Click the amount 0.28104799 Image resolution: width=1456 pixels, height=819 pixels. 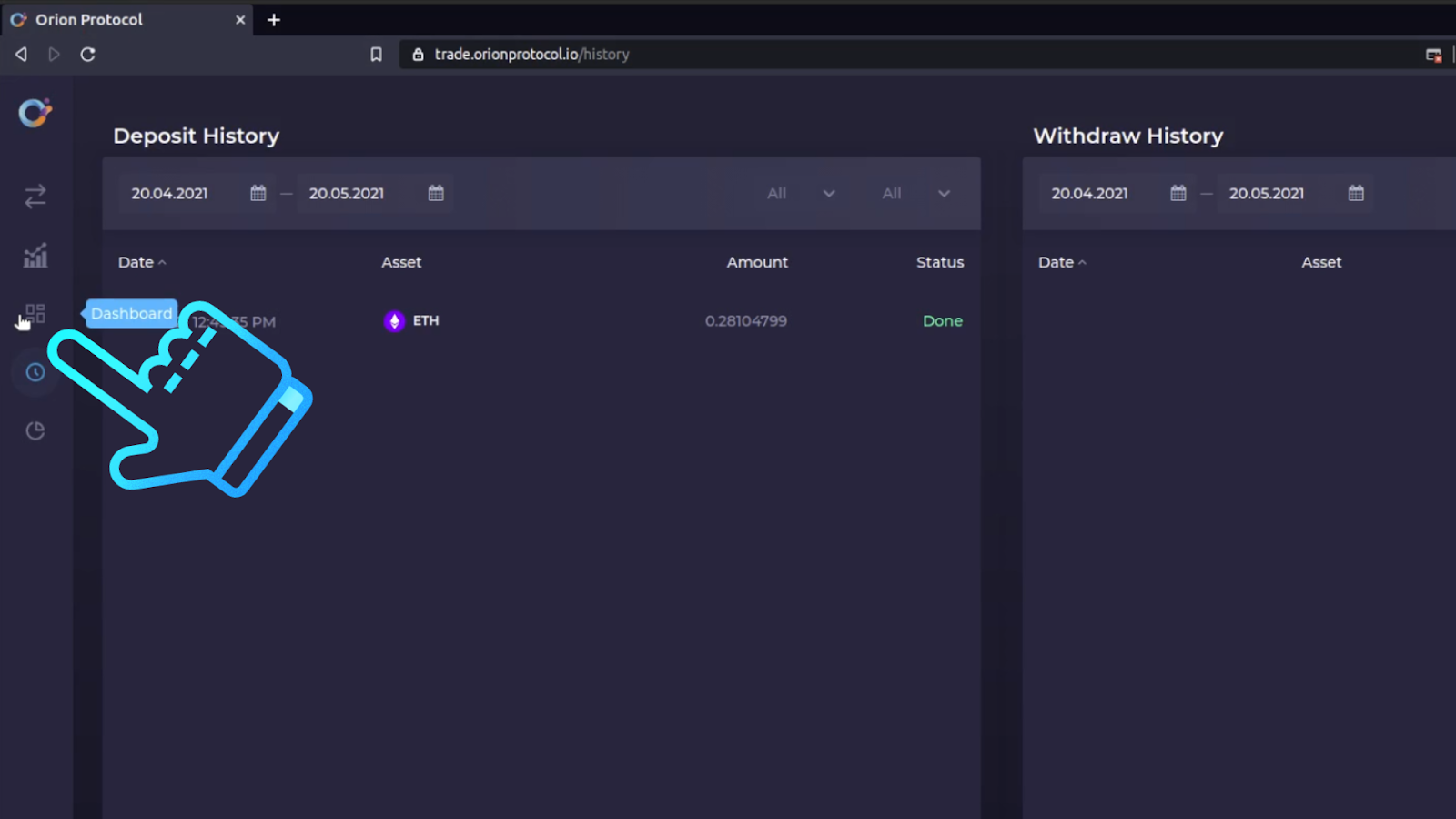[x=746, y=321]
